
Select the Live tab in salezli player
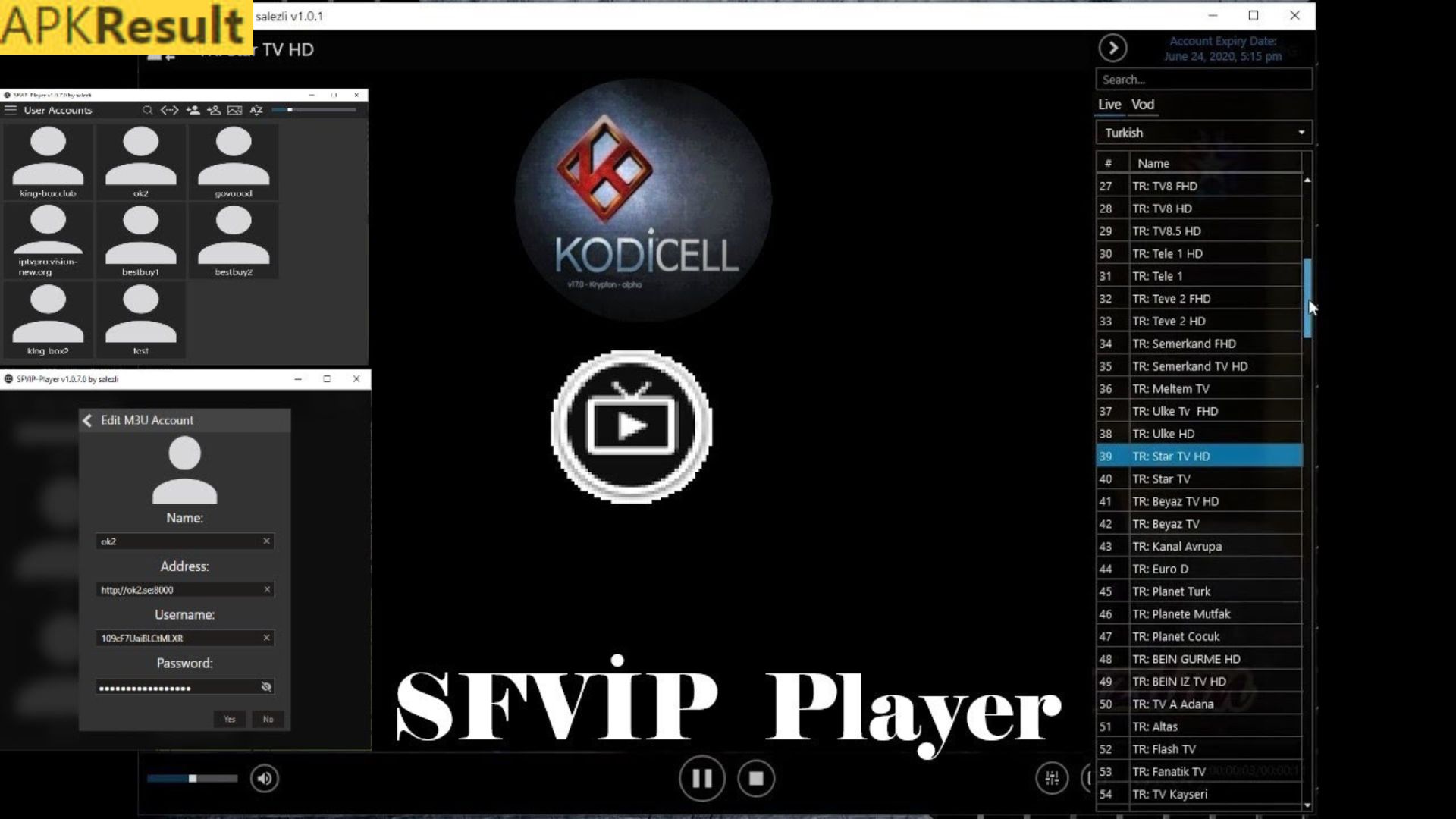point(1109,103)
